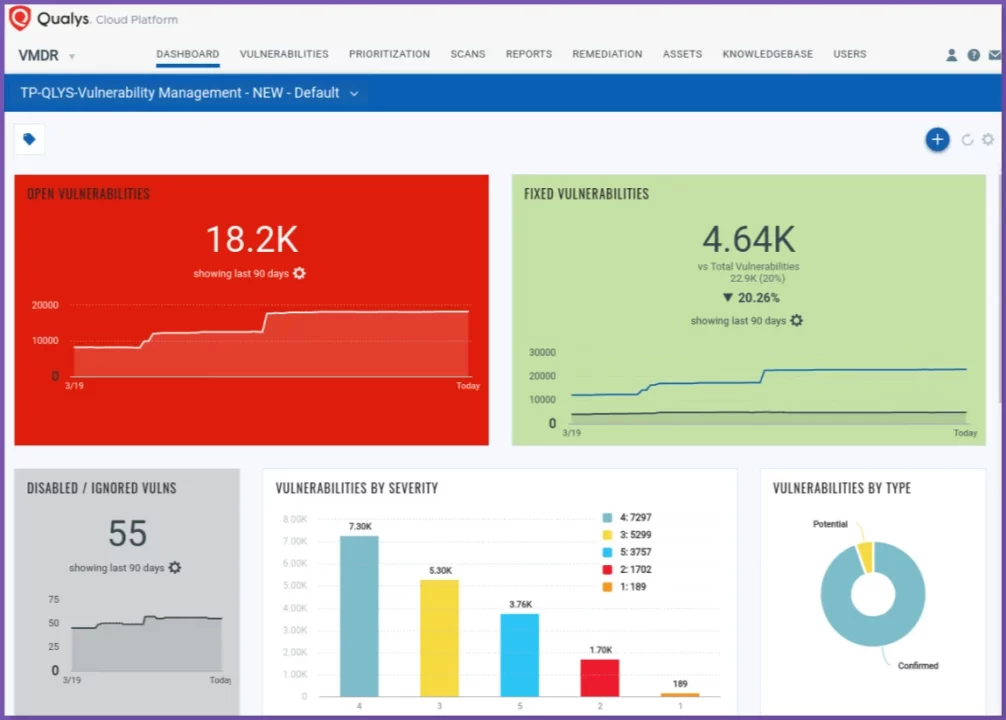Open the PRIORITIZATION menu item
This screenshot has height=720, width=1006.
389,54
